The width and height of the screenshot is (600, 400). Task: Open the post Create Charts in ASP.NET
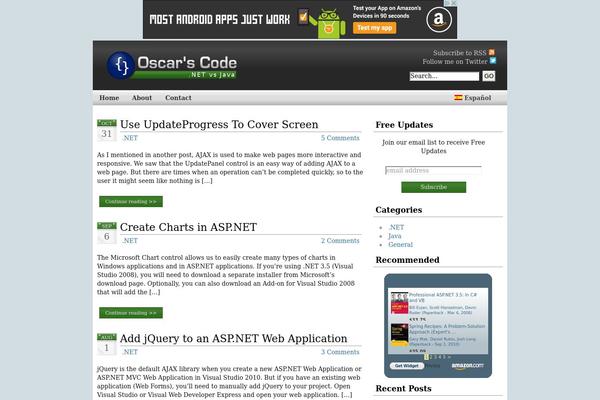click(188, 227)
